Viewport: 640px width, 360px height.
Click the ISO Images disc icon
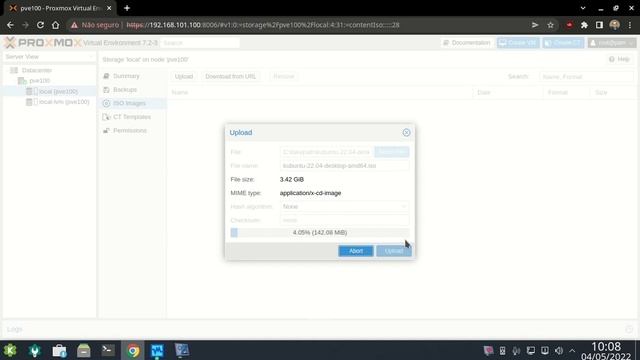pos(107,103)
